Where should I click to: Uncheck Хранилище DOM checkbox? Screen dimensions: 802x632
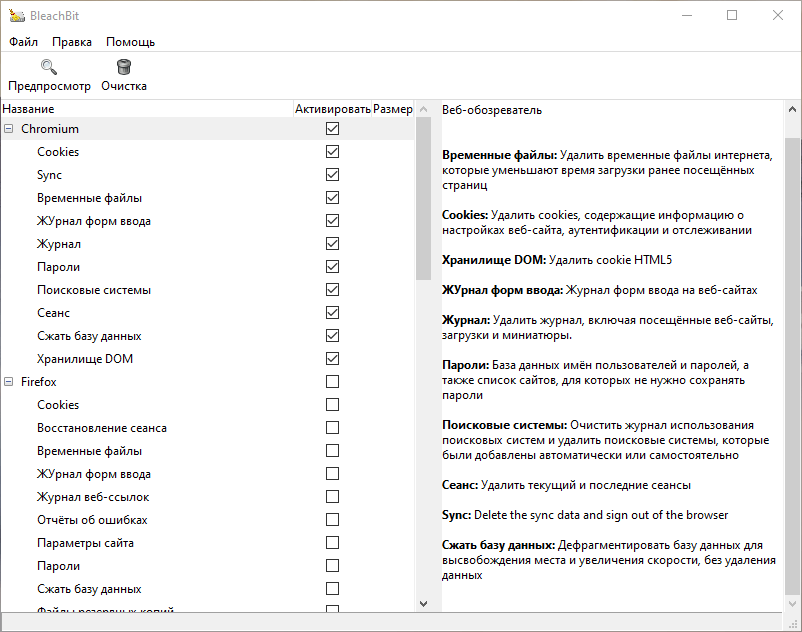coord(332,359)
